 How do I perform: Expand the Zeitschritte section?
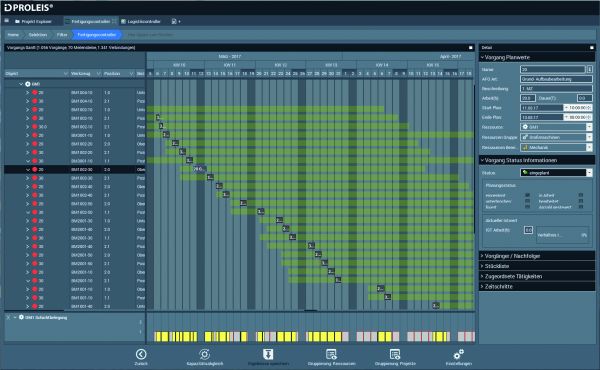(537, 286)
